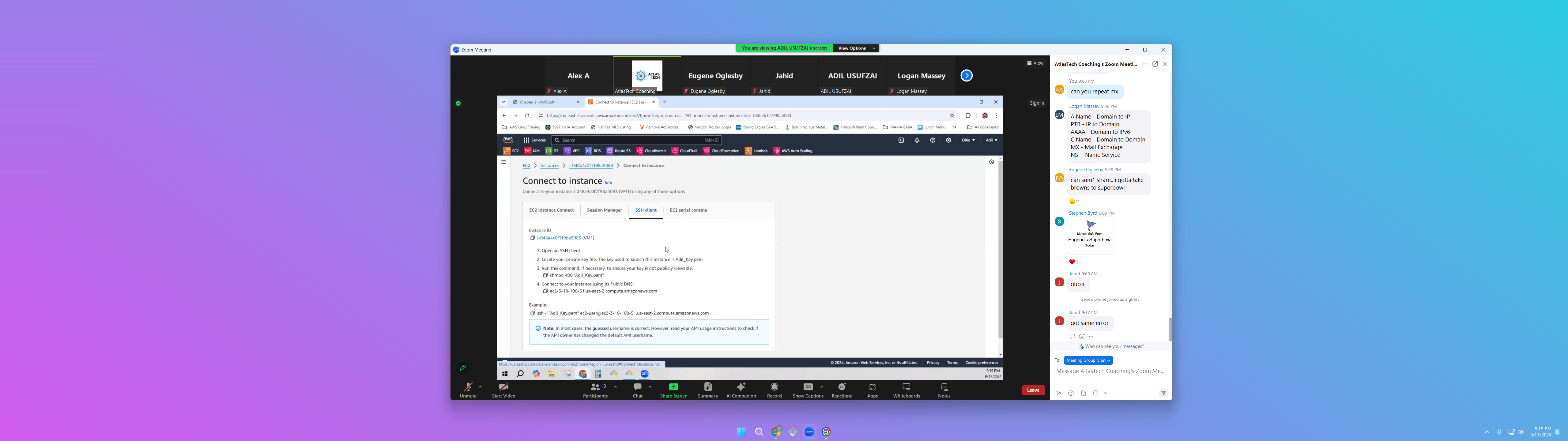Click the chat message input field
The height and width of the screenshot is (441, 1568).
tap(1110, 371)
